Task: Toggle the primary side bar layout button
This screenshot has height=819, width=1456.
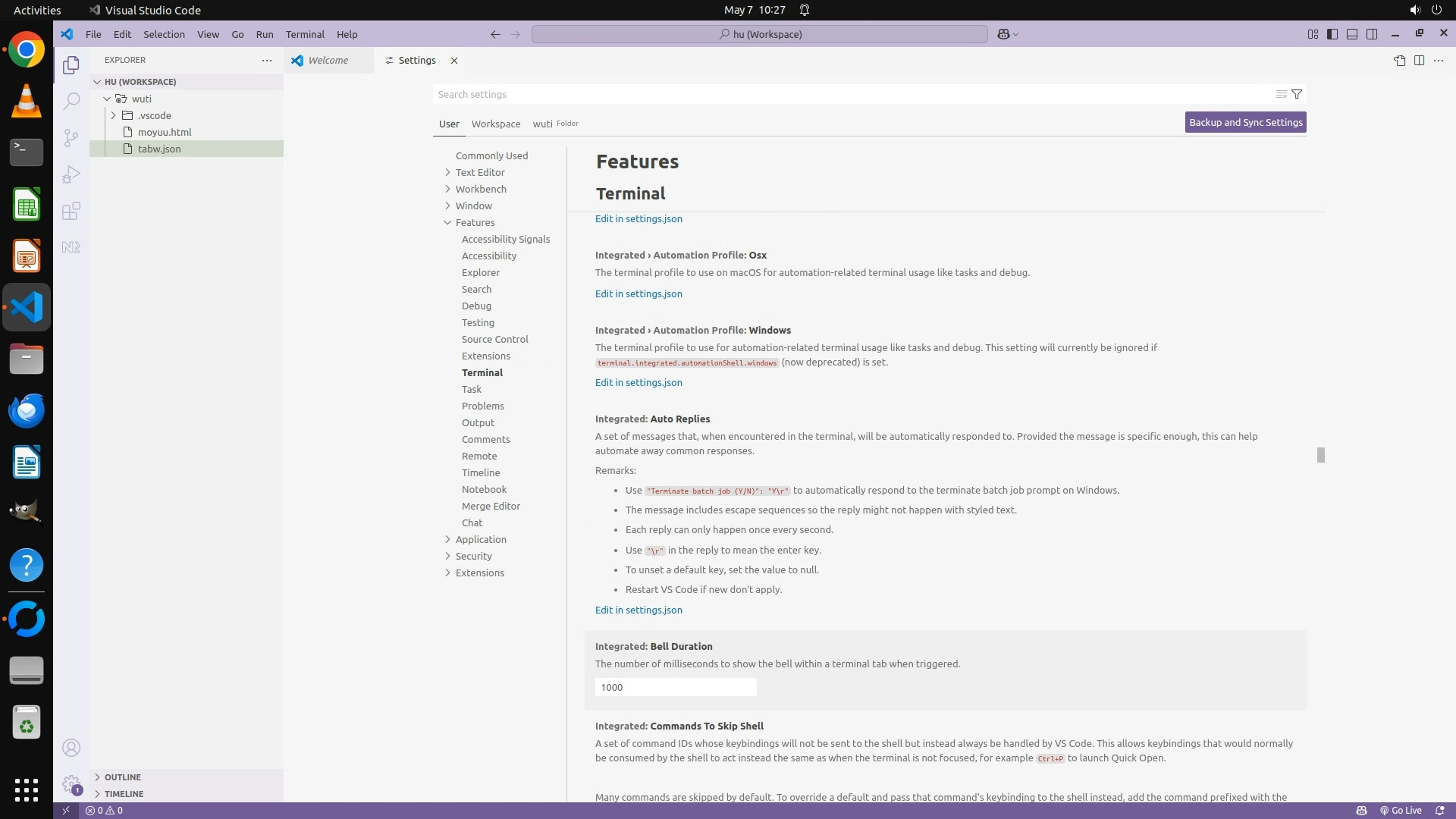Action: [1332, 34]
